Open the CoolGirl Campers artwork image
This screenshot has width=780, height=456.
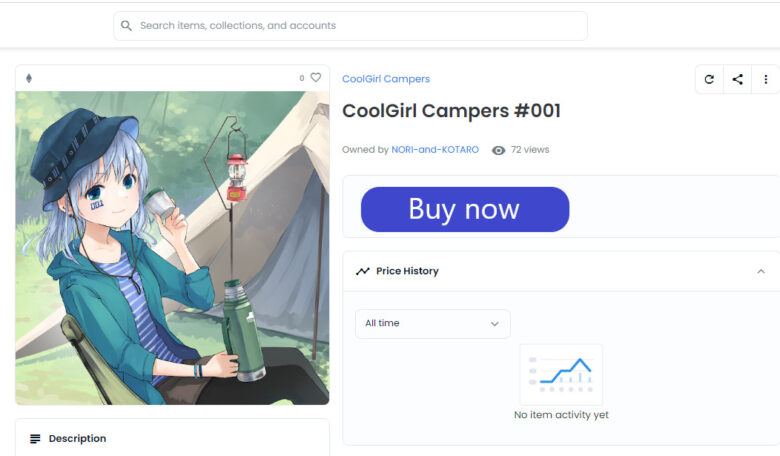(172, 248)
